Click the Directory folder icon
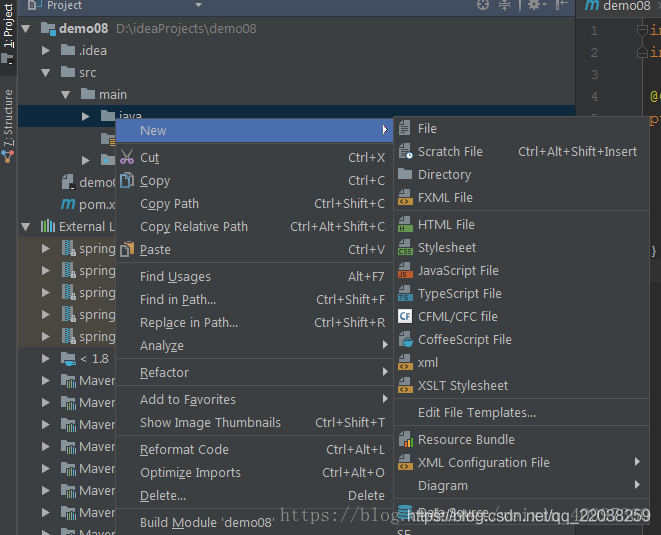 tap(405, 174)
